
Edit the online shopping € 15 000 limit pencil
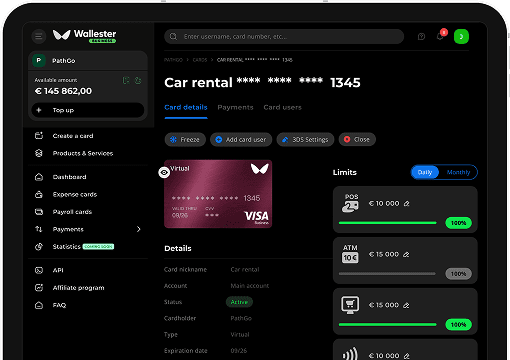[x=406, y=305]
